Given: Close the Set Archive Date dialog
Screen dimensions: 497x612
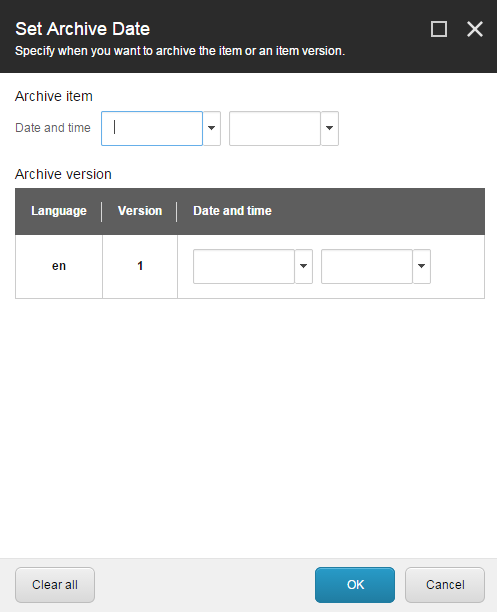Looking at the screenshot, I should point(475,29).
